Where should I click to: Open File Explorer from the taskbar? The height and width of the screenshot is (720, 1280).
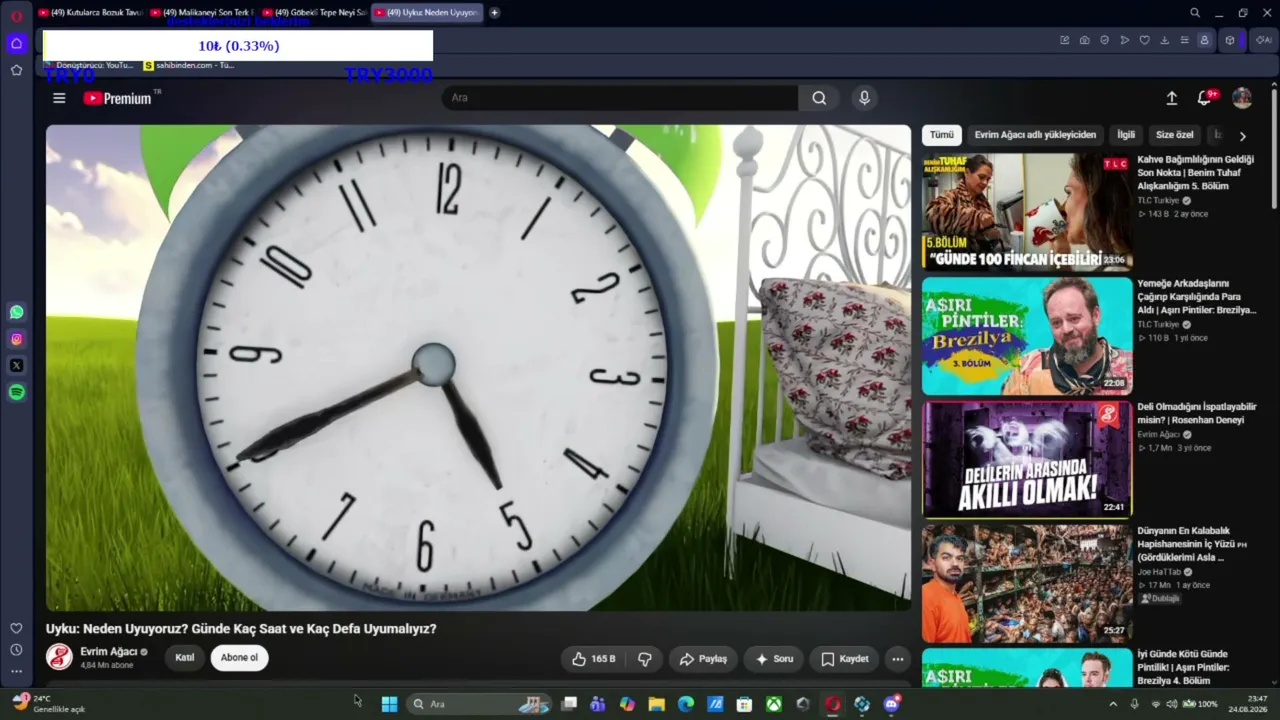tap(656, 704)
